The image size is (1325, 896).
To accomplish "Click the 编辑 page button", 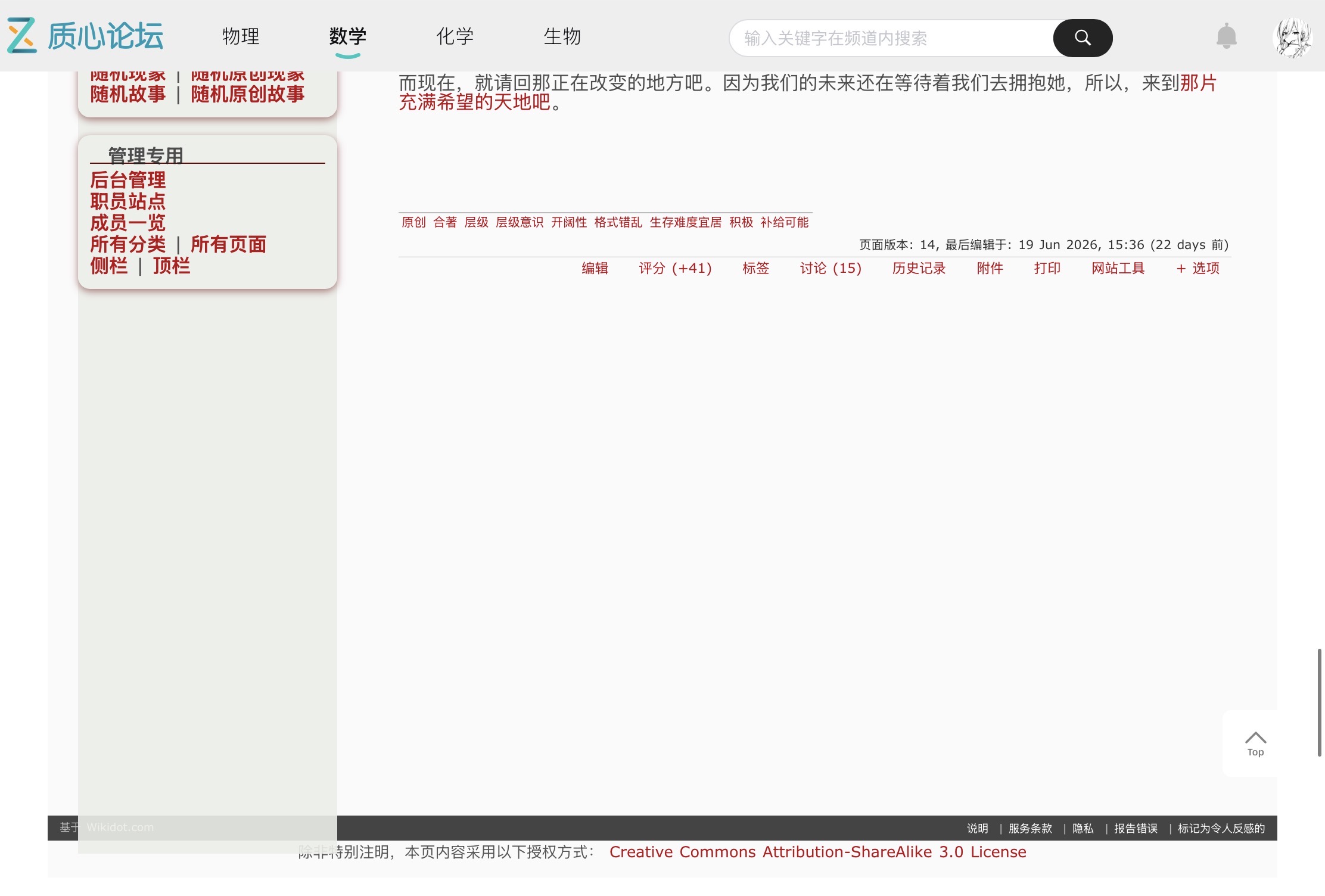I will coord(595,268).
